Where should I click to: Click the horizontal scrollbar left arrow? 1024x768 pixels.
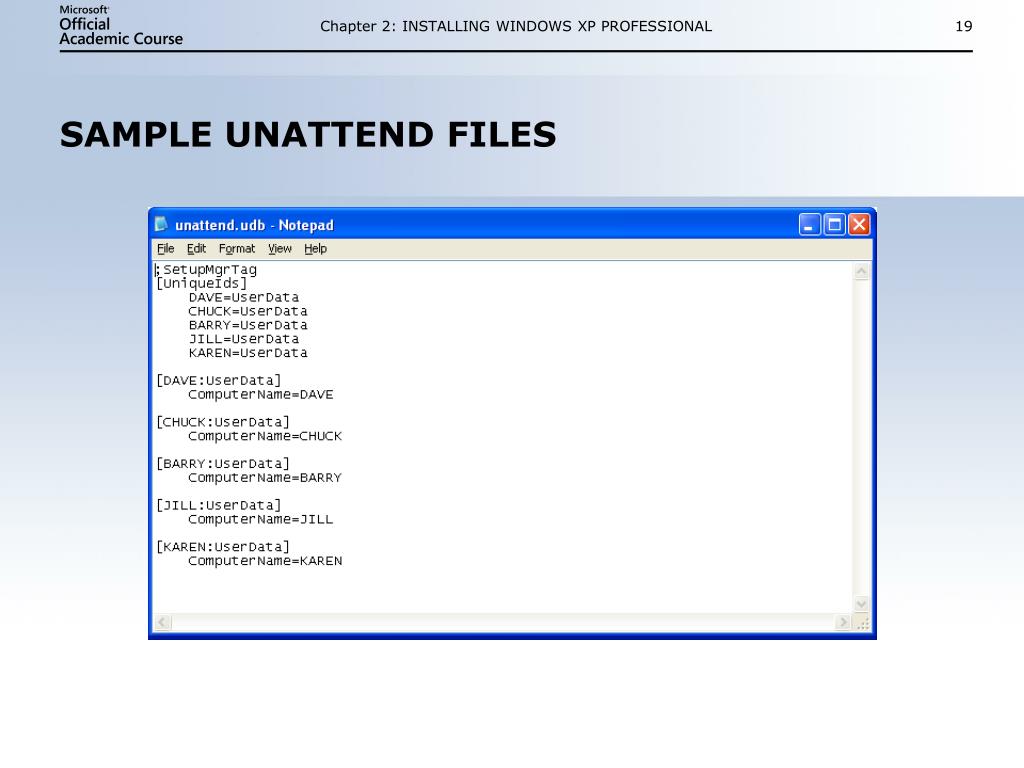click(163, 622)
